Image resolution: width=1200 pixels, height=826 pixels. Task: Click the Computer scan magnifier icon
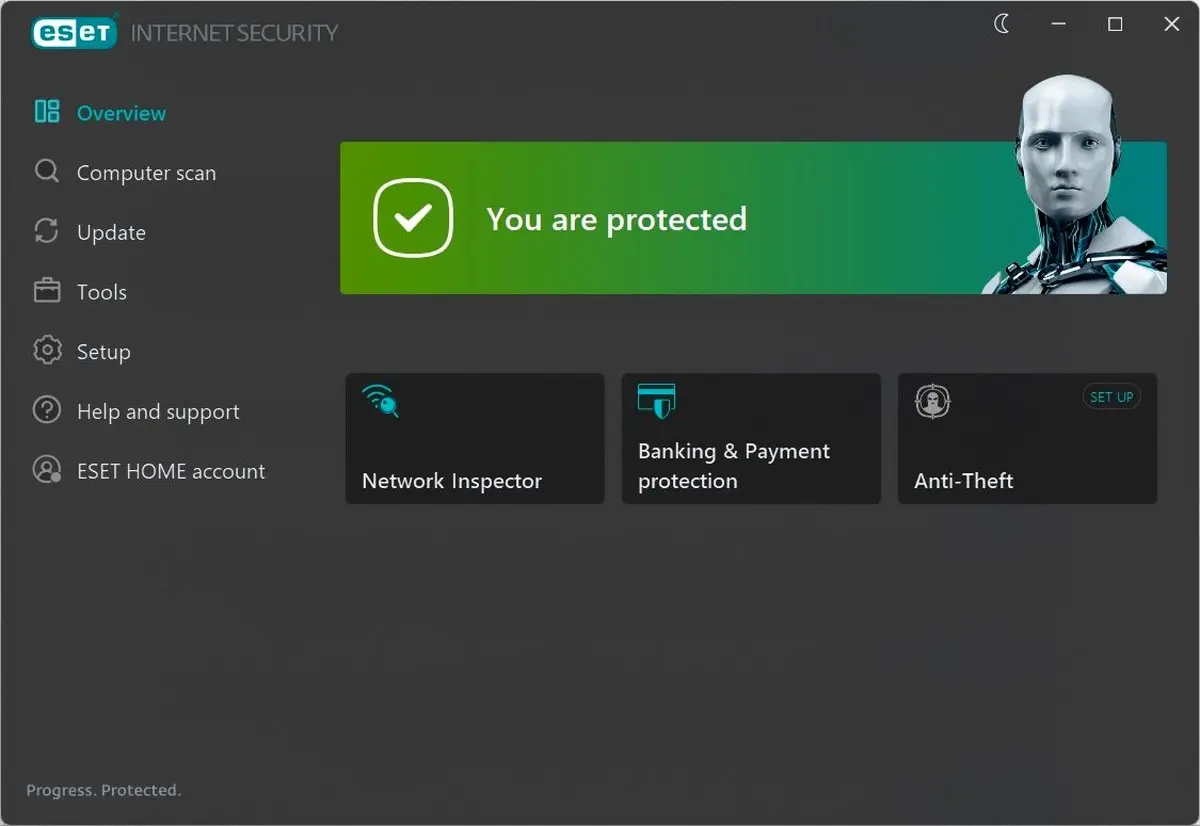[x=47, y=171]
